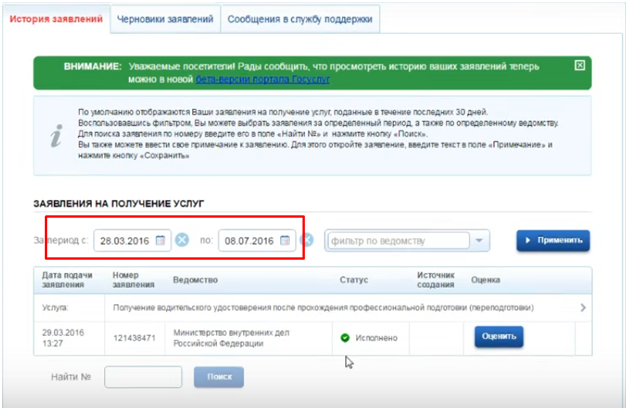The height and width of the screenshot is (410, 628).
Task: Click into the Найти № input field
Action: [143, 377]
